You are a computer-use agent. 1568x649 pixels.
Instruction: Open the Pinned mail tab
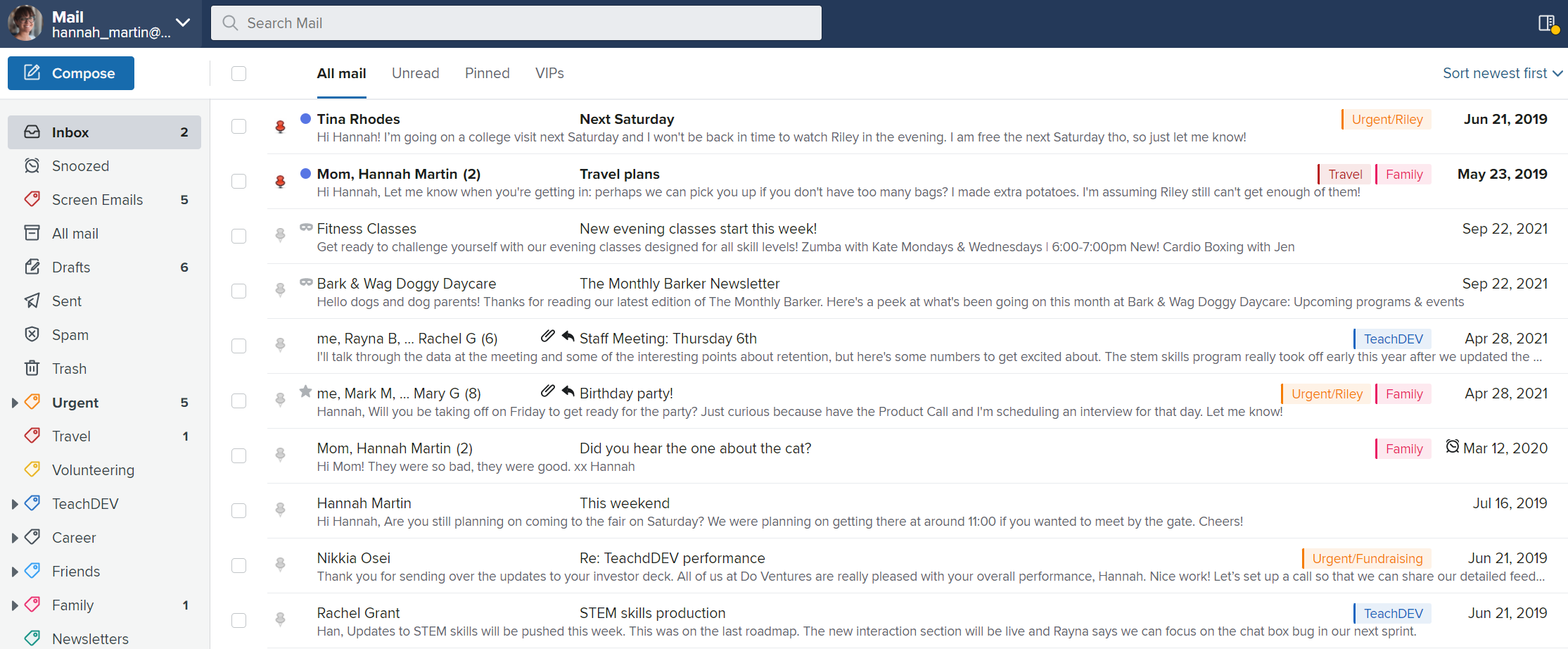(487, 73)
